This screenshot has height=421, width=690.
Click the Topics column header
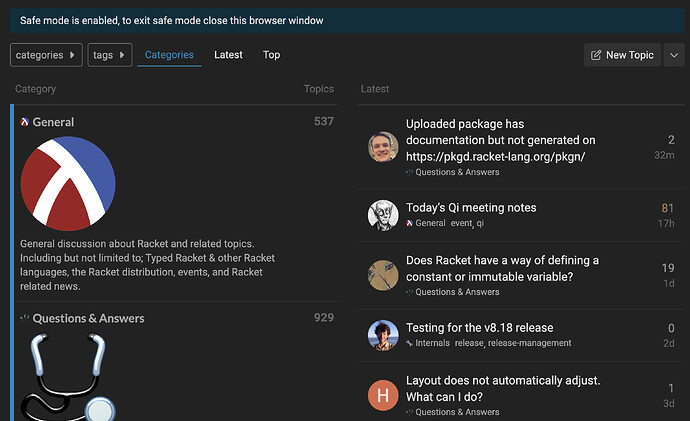[319, 89]
